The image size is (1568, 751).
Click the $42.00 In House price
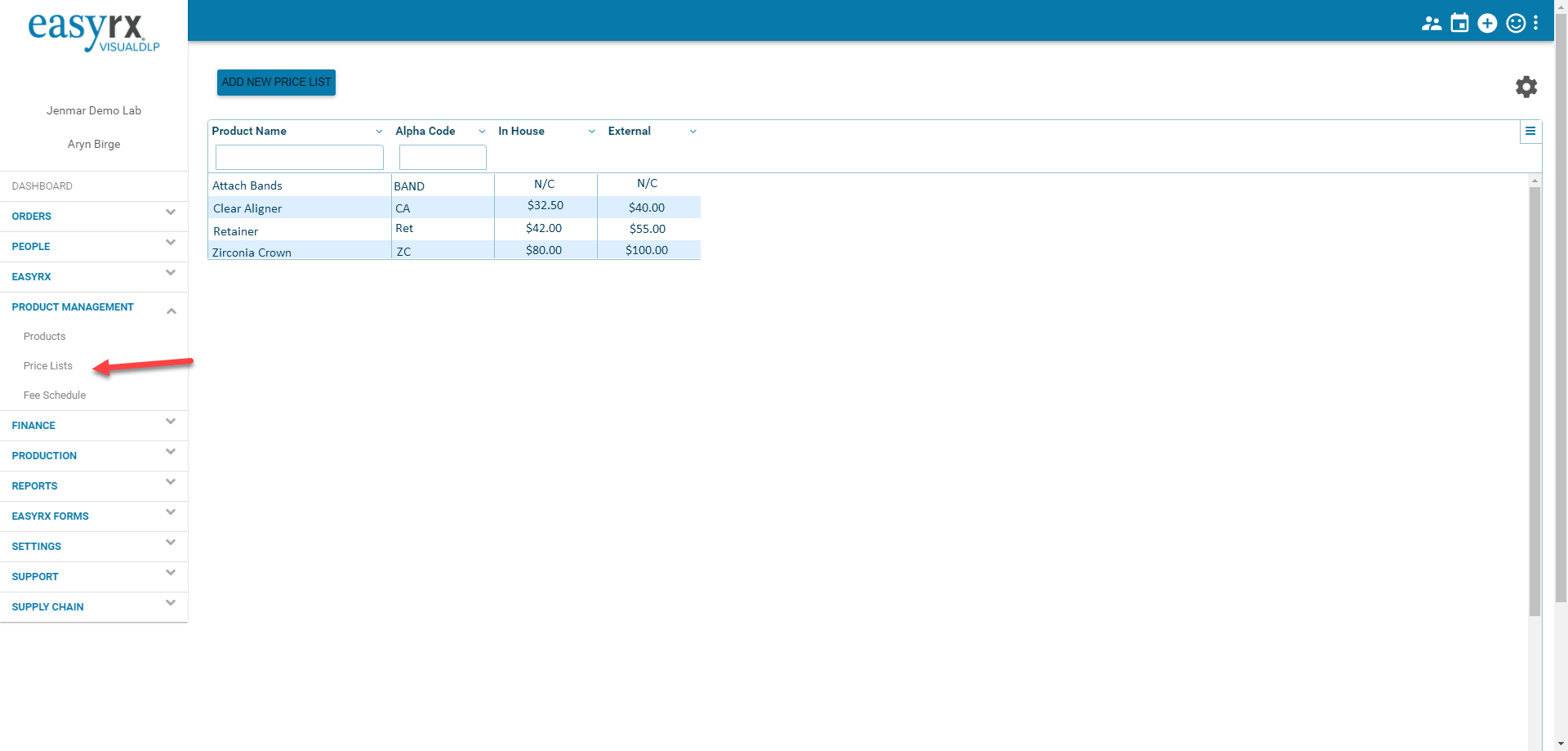click(x=544, y=228)
